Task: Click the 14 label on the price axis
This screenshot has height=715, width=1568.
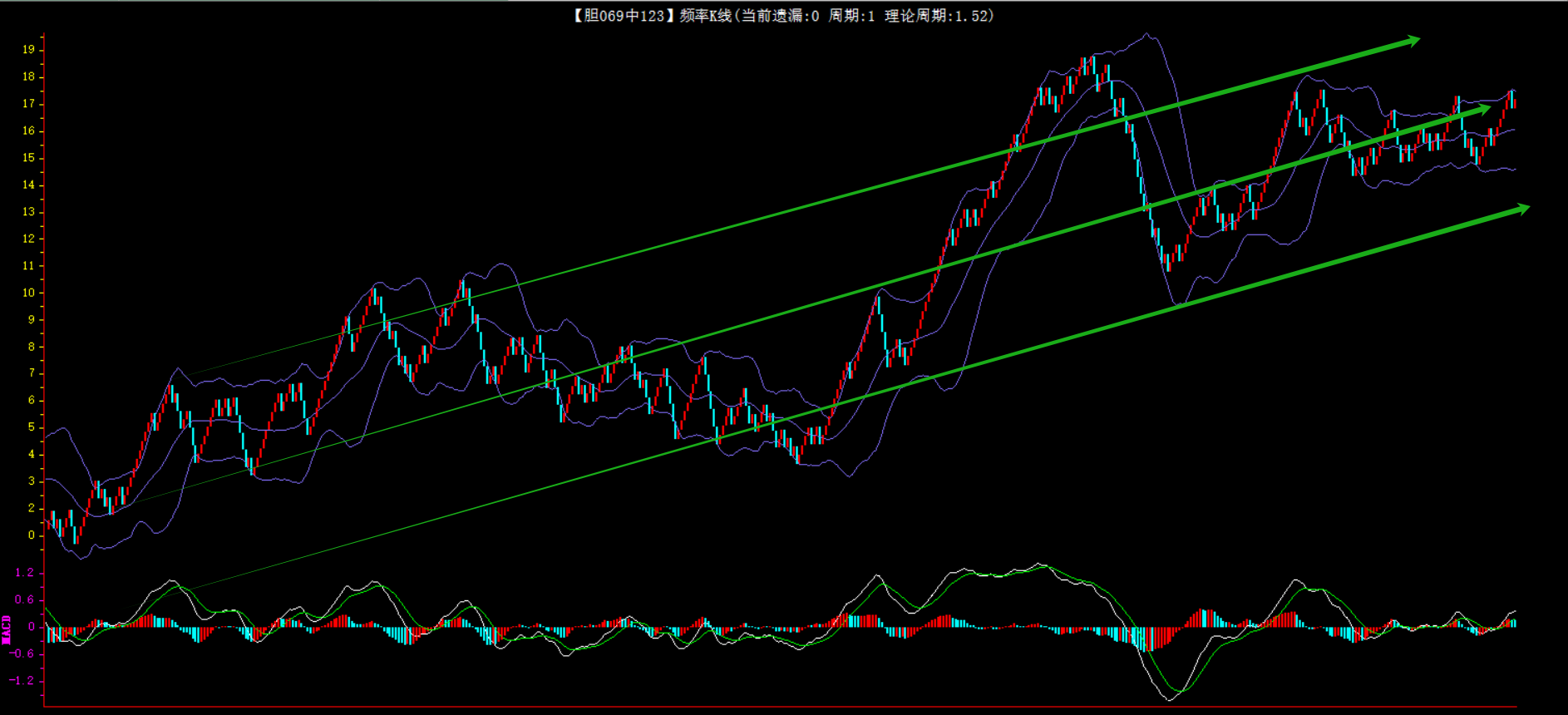Action: pos(29,185)
